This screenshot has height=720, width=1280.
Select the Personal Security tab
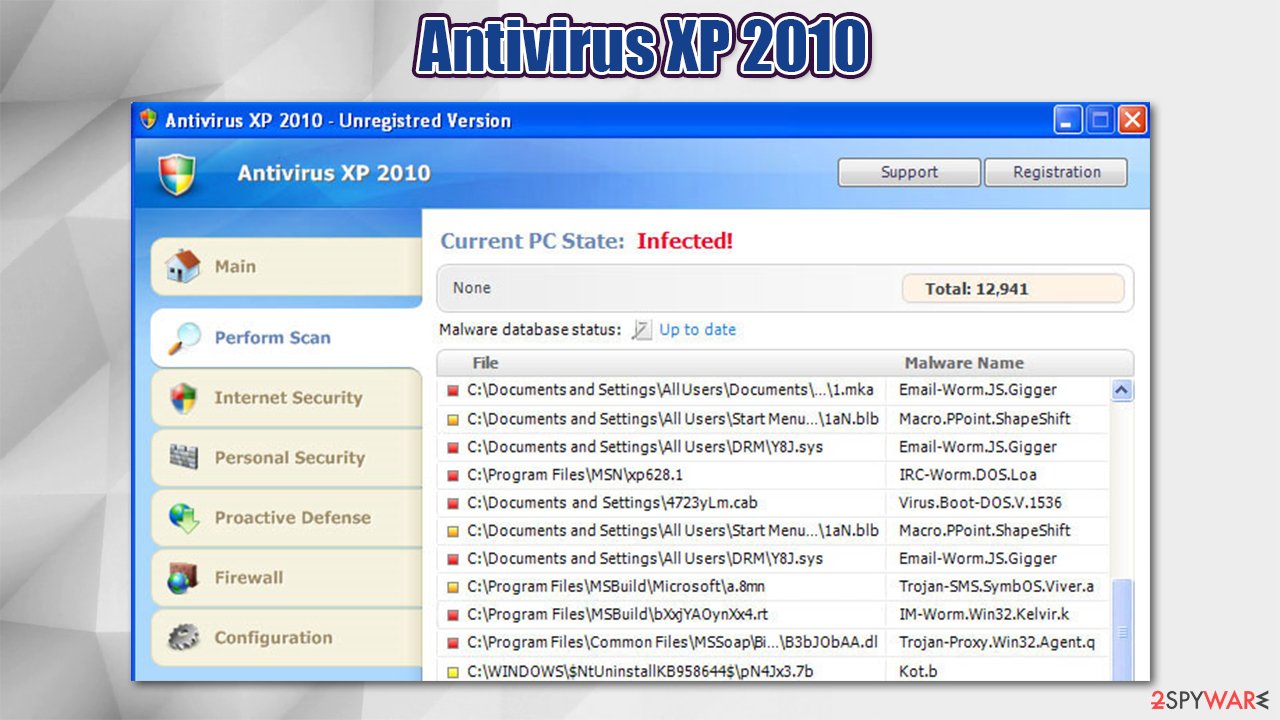point(286,458)
